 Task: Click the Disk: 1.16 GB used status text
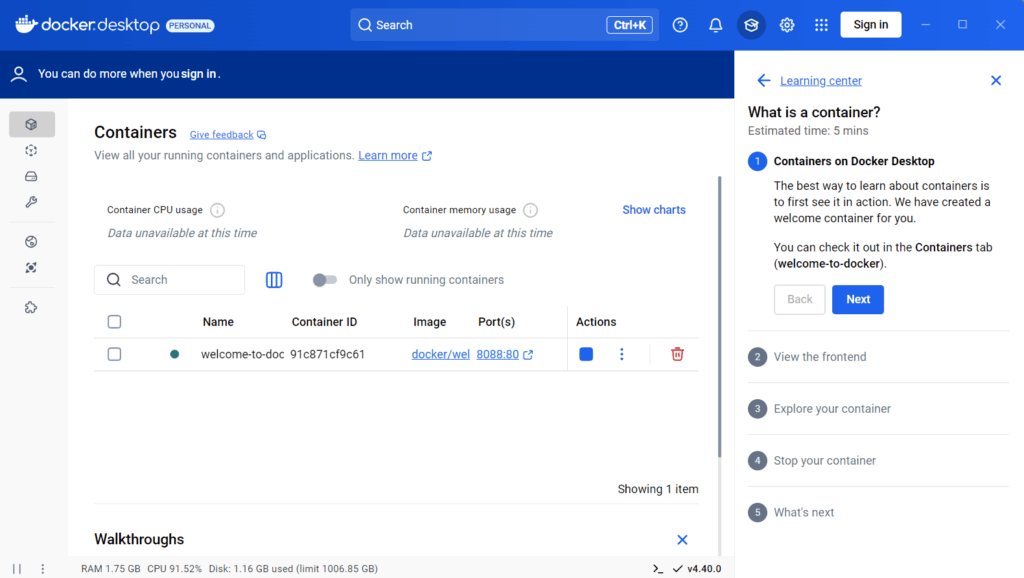pyautogui.click(x=293, y=569)
